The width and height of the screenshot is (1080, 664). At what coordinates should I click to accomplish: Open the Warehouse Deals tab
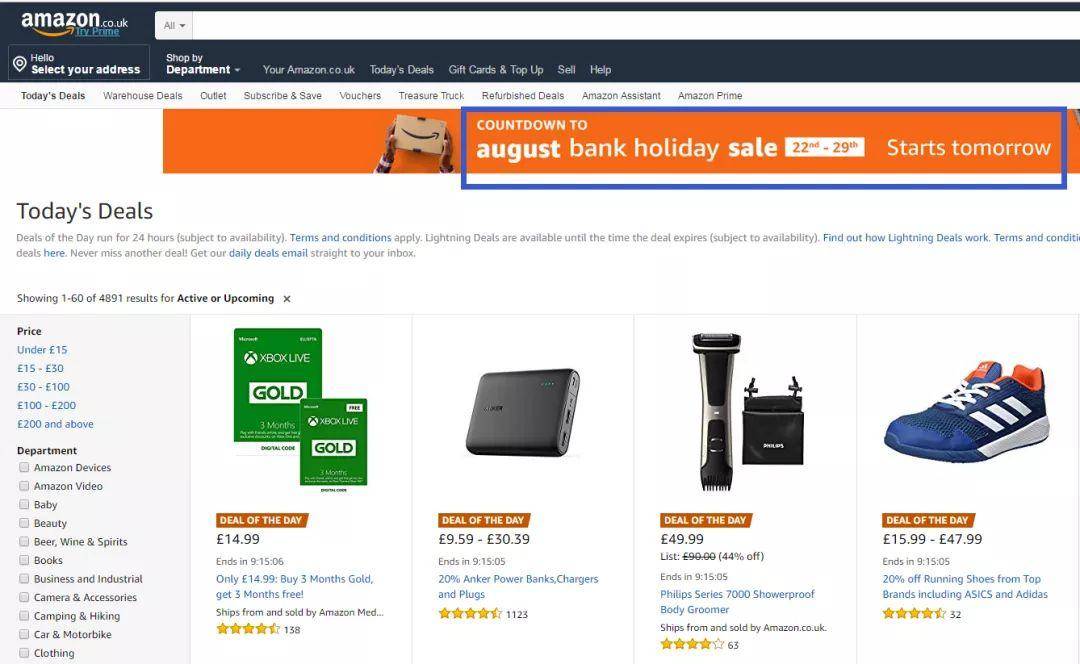point(143,96)
